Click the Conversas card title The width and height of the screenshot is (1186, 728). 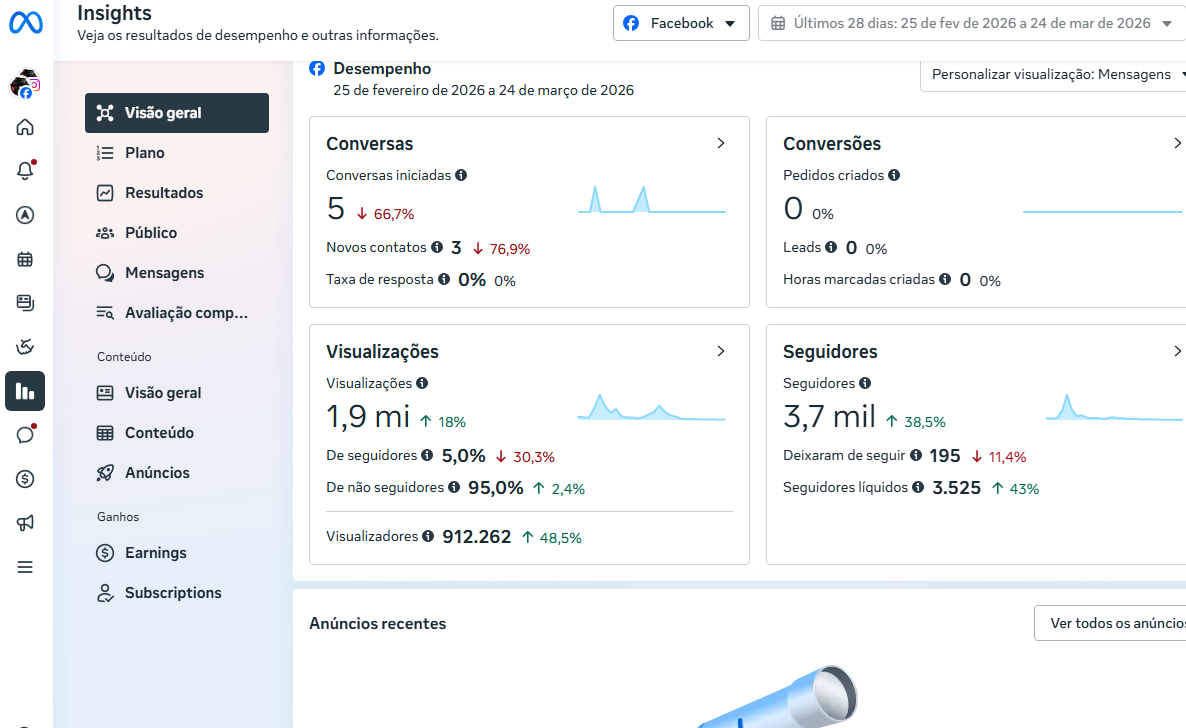click(370, 144)
